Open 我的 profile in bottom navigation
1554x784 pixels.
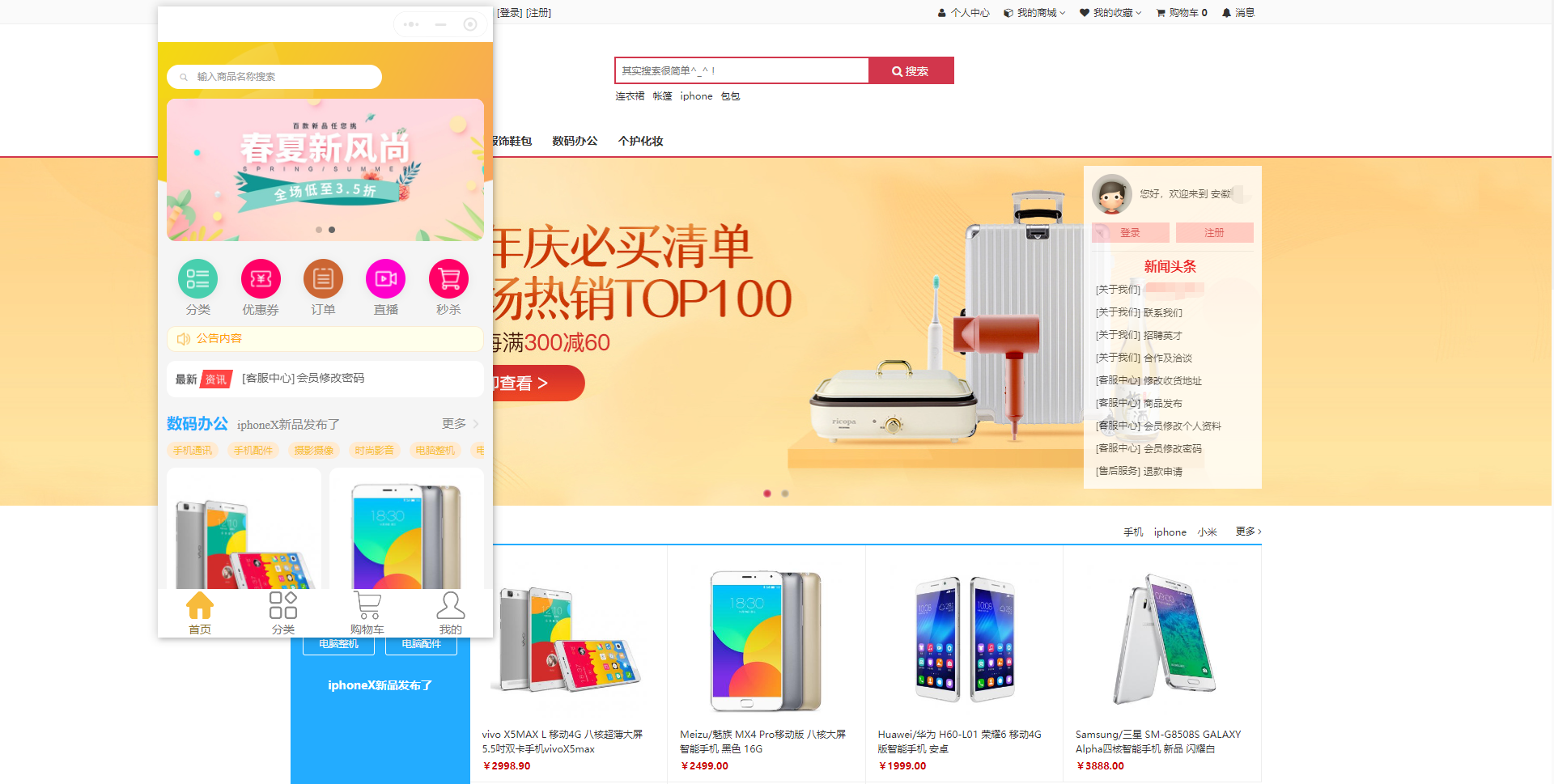pos(450,613)
